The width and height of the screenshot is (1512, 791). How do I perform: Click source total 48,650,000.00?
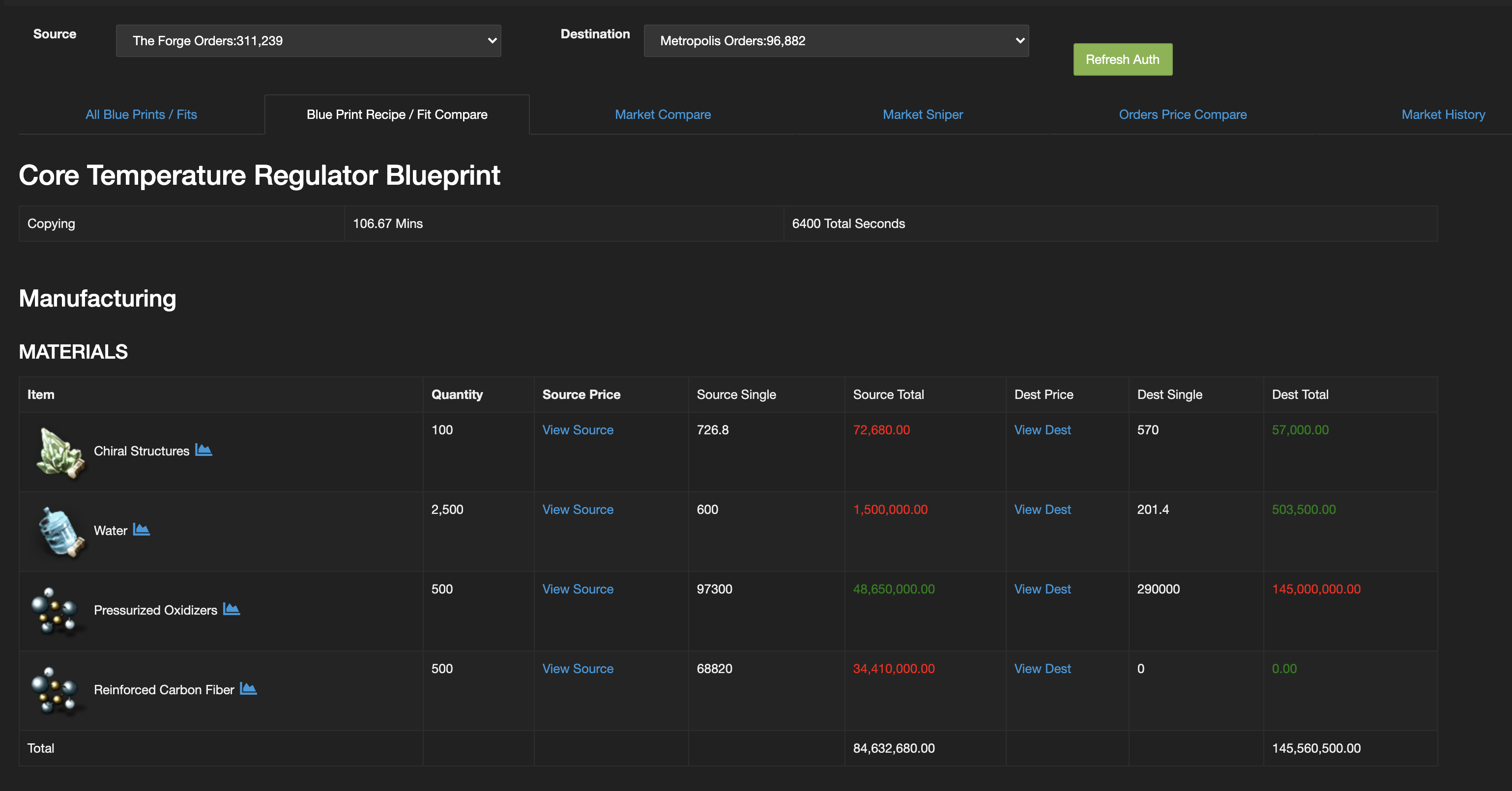(x=893, y=589)
